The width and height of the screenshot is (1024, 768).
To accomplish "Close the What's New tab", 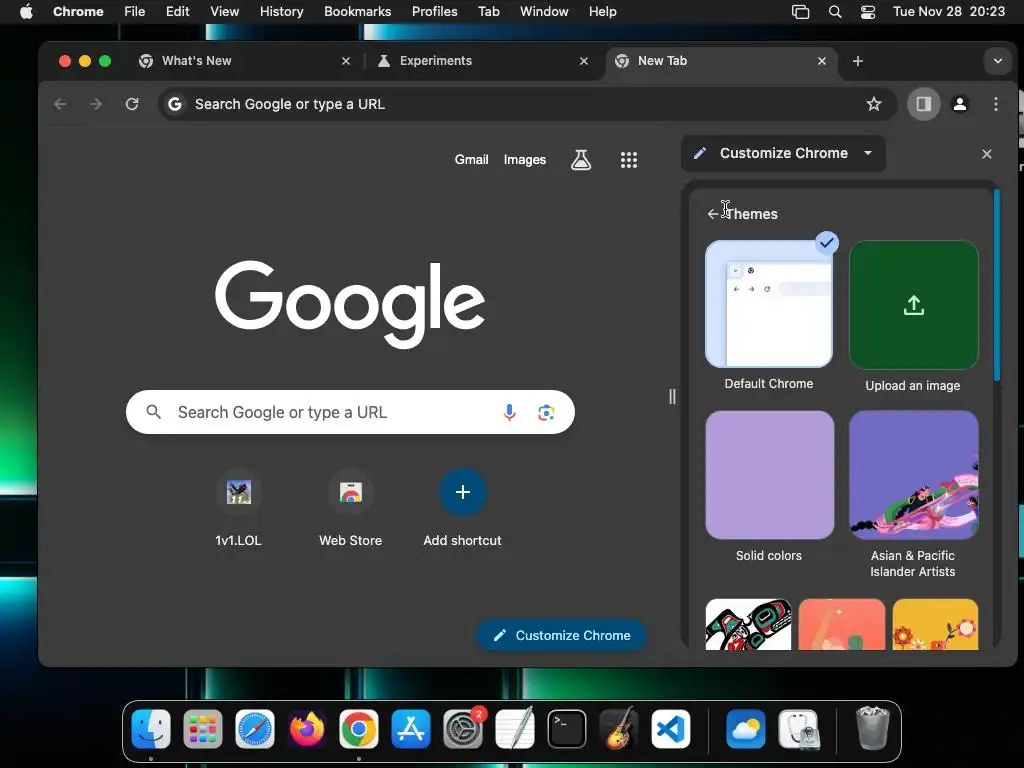I will [x=346, y=61].
